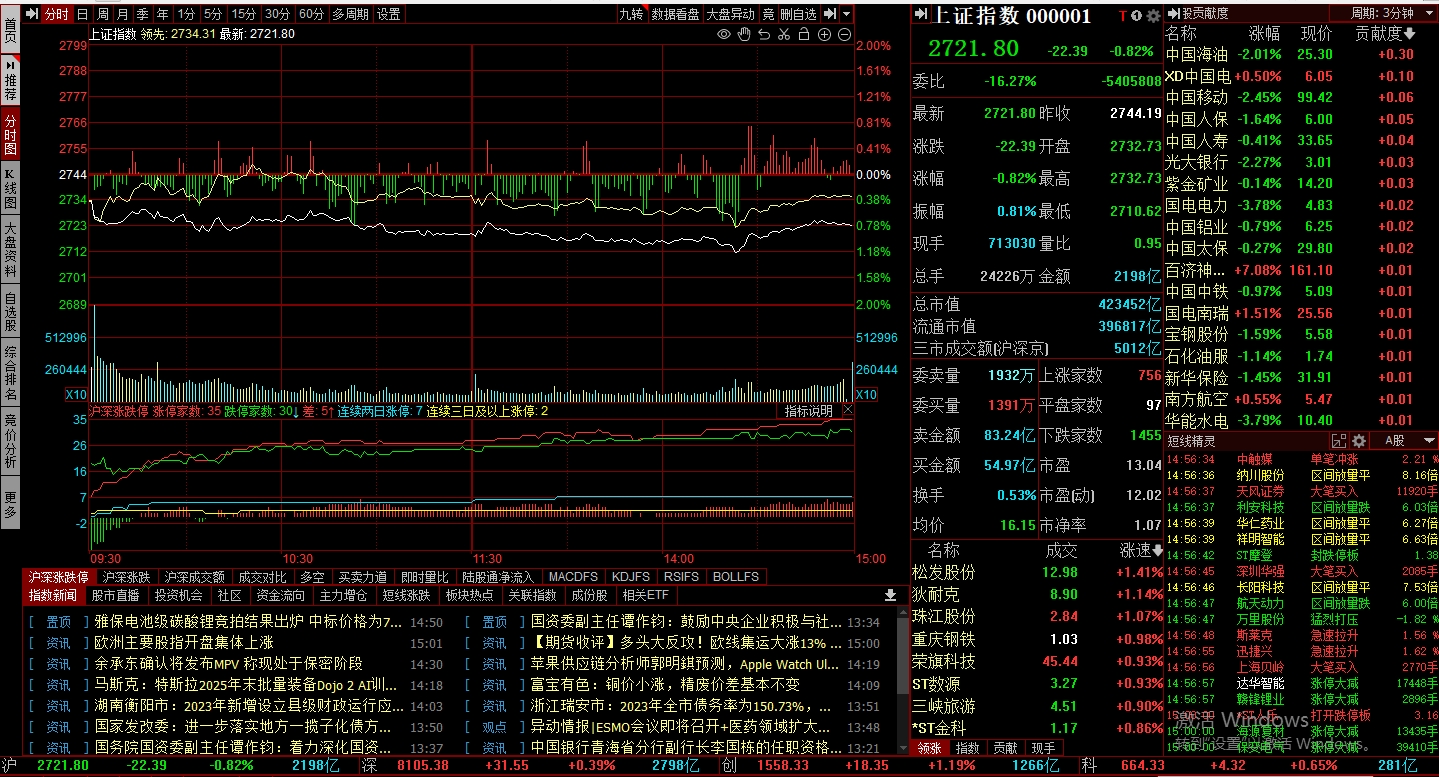Open 数据看盘 data view
Viewport: 1439px width, 777px height.
click(x=675, y=14)
